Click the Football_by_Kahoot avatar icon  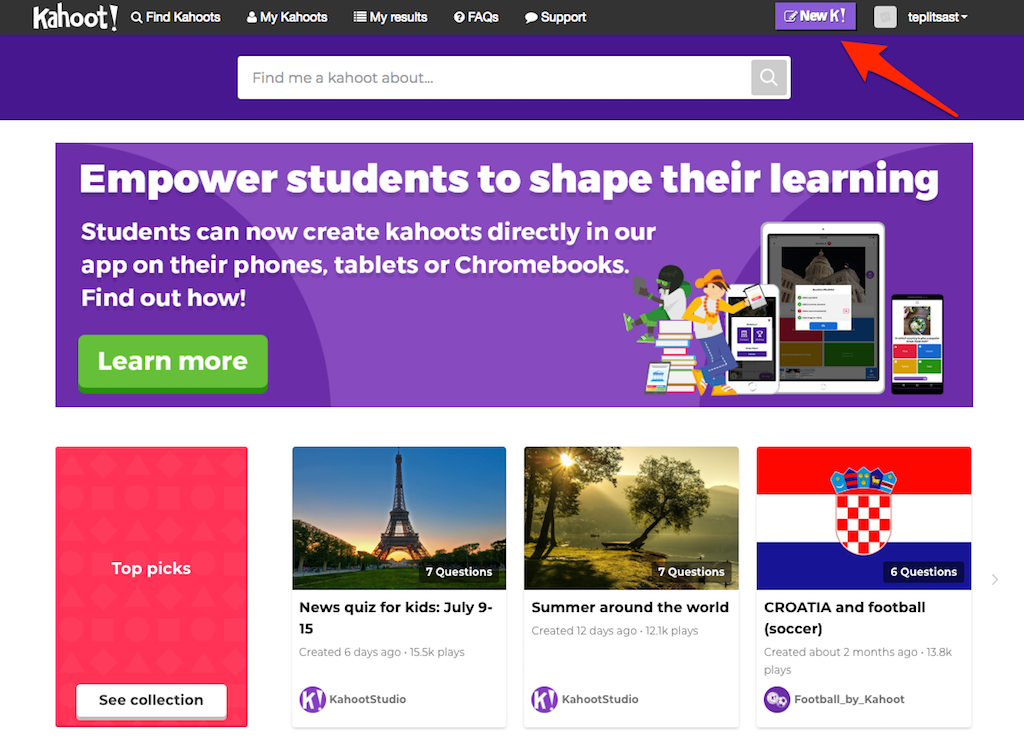click(776, 699)
